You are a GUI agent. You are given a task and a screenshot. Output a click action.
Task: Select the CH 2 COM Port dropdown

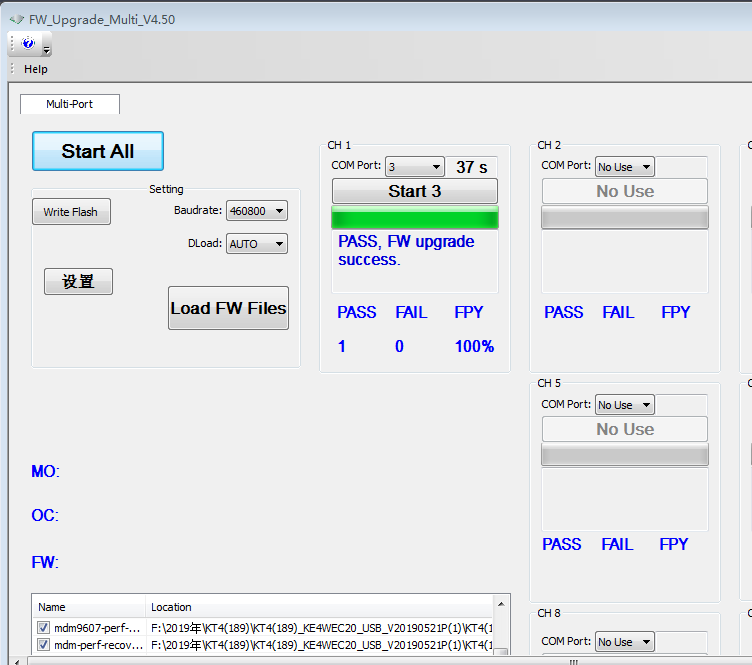pyautogui.click(x=625, y=167)
